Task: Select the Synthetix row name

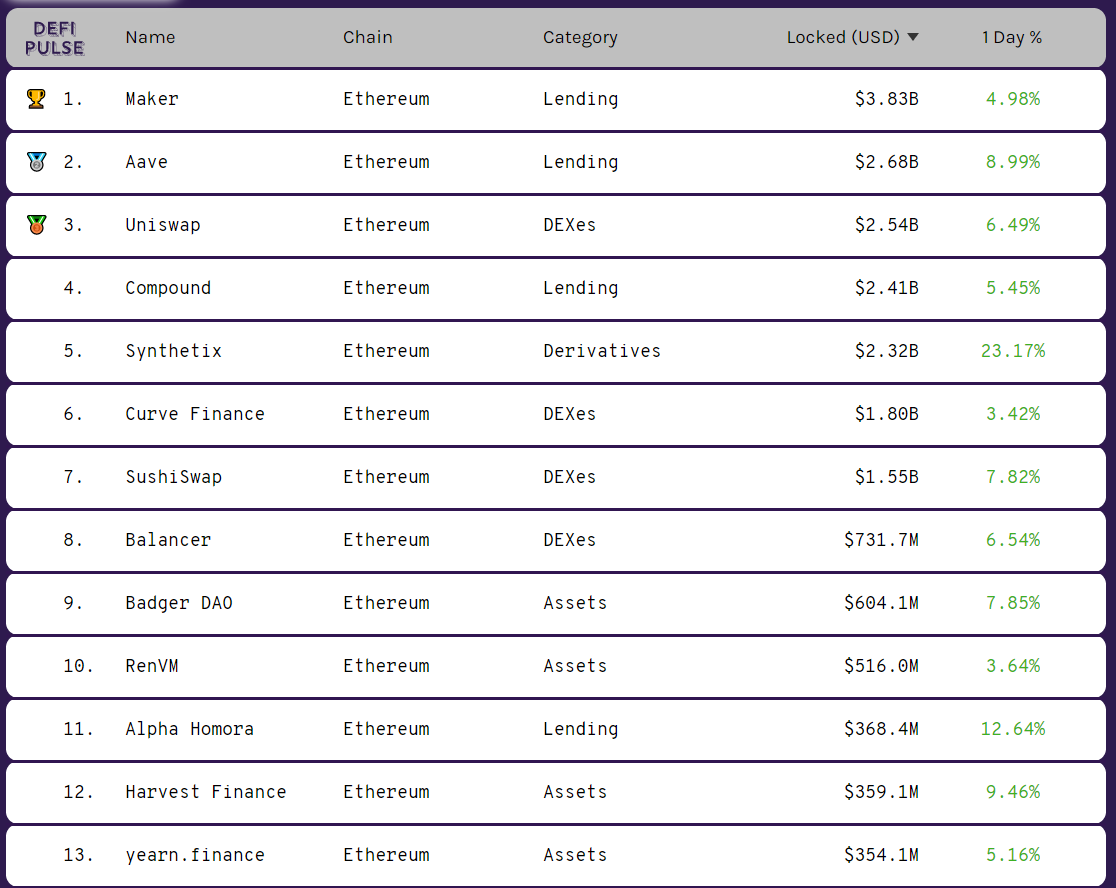Action: point(173,351)
